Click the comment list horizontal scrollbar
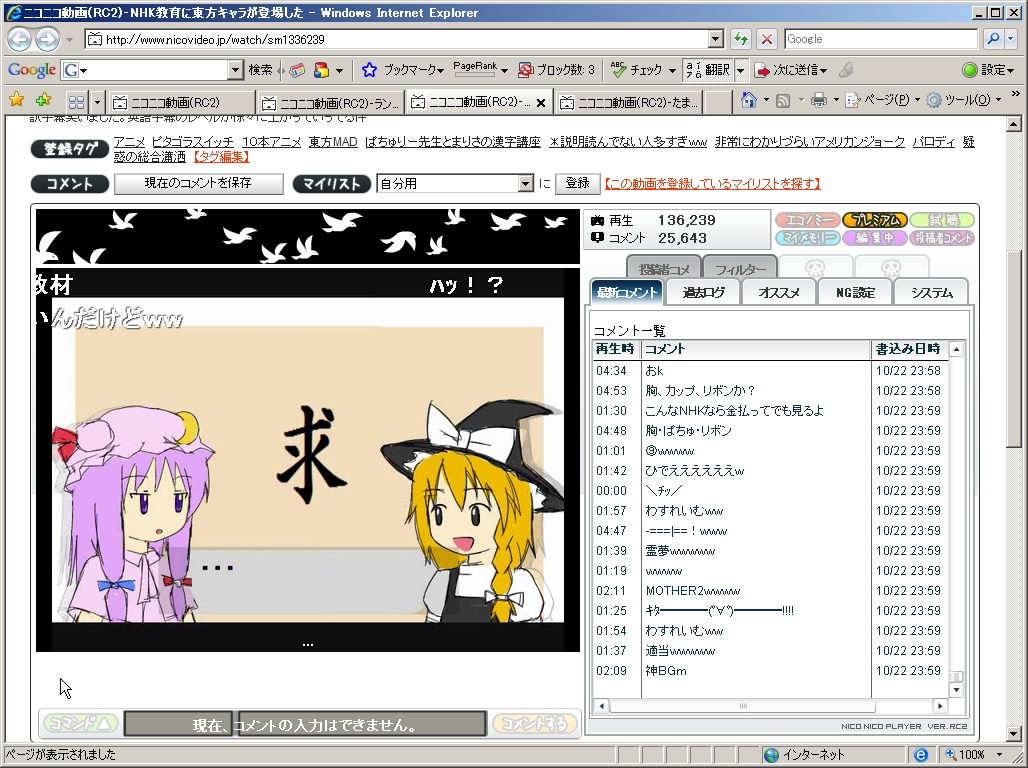Image resolution: width=1028 pixels, height=768 pixels. [743, 706]
